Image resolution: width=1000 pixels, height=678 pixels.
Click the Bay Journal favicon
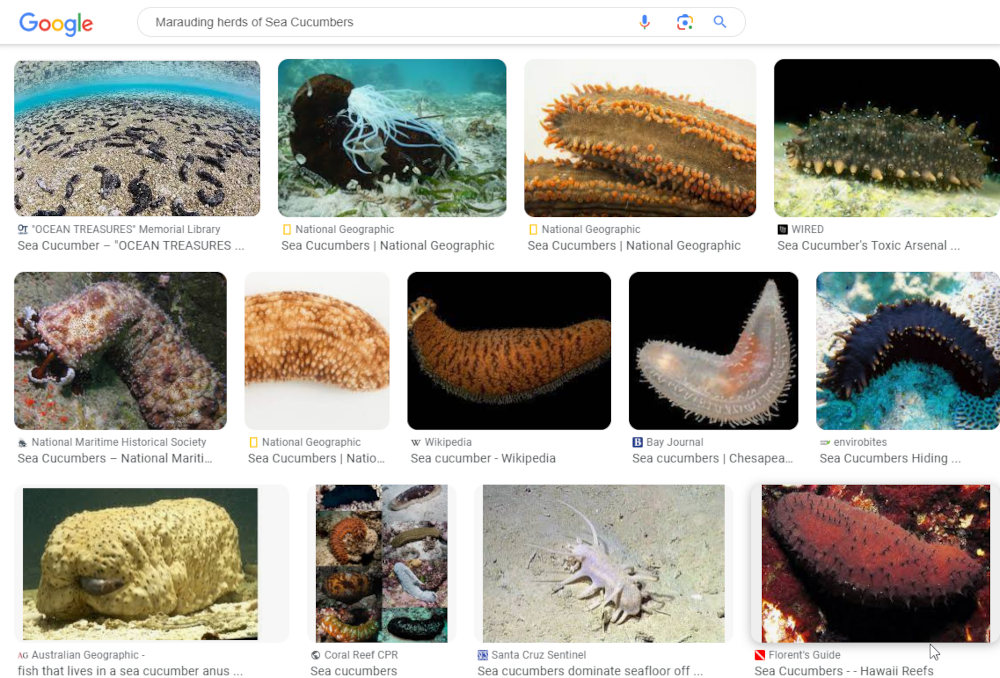point(637,442)
